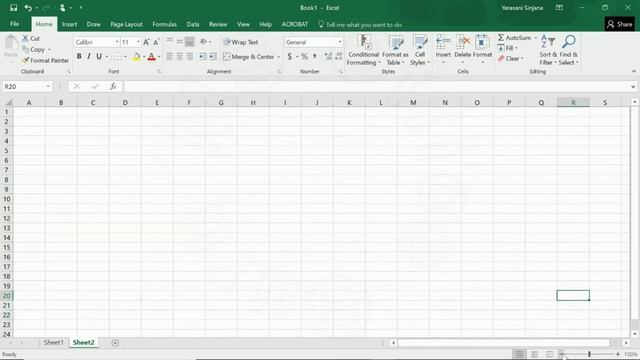Click the formula bar input area
This screenshot has width=640, height=360.
click(377, 87)
